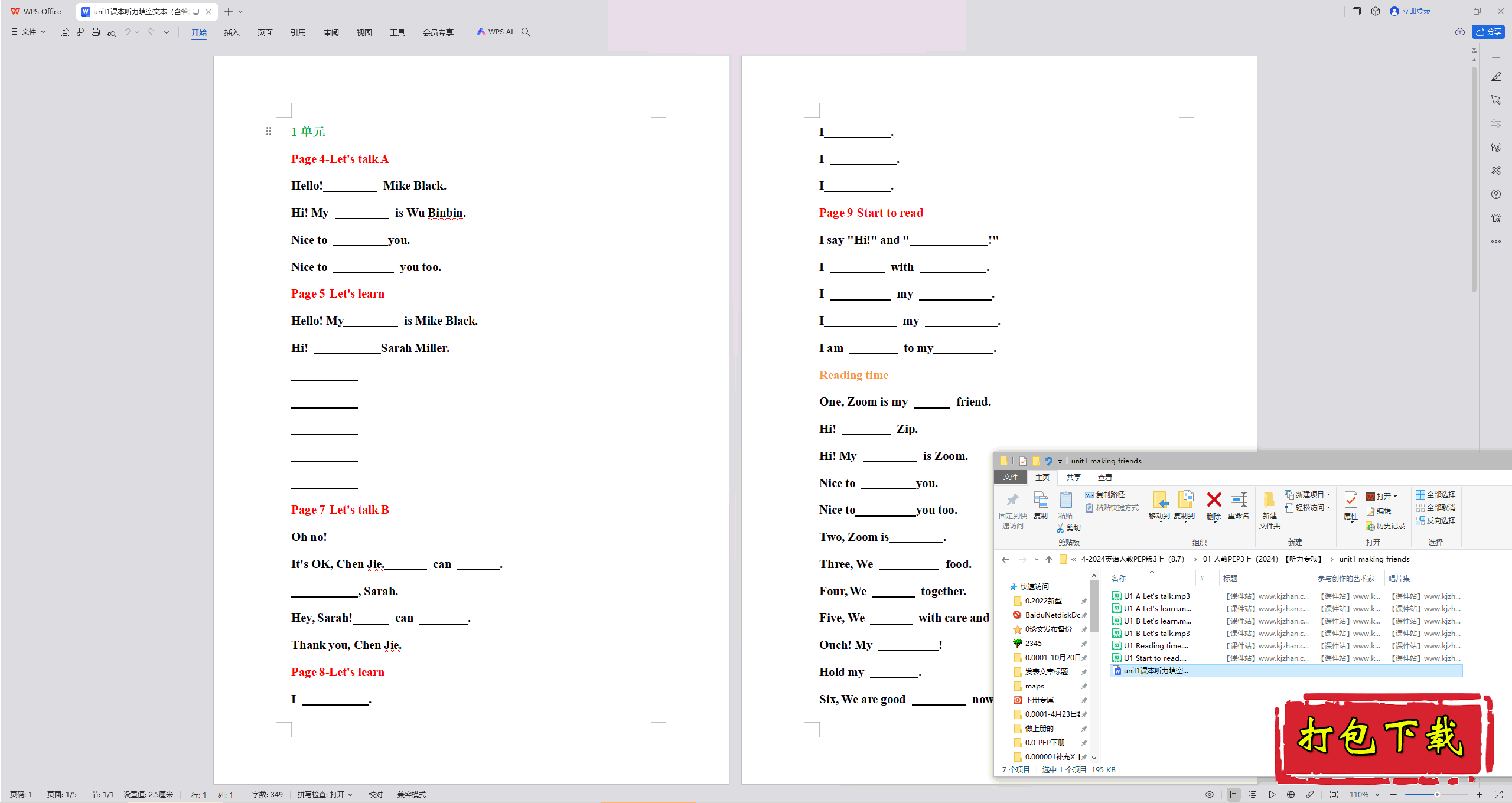Click the 立即登录 login button
Viewport: 1512px width, 803px height.
point(1410,11)
